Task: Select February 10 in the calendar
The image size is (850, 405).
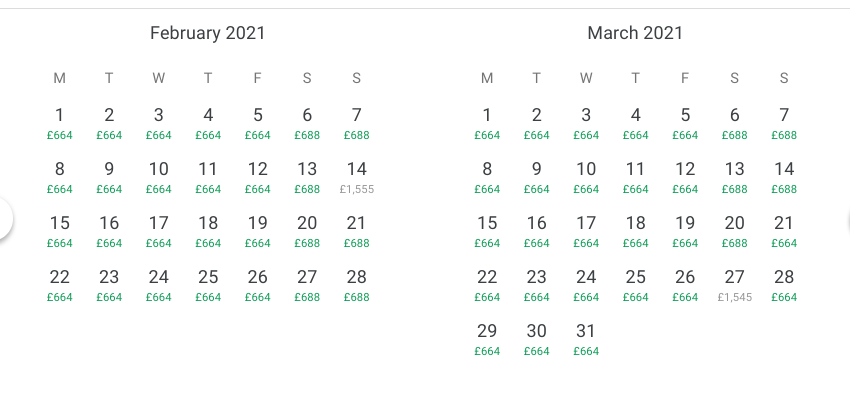Action: click(x=158, y=176)
